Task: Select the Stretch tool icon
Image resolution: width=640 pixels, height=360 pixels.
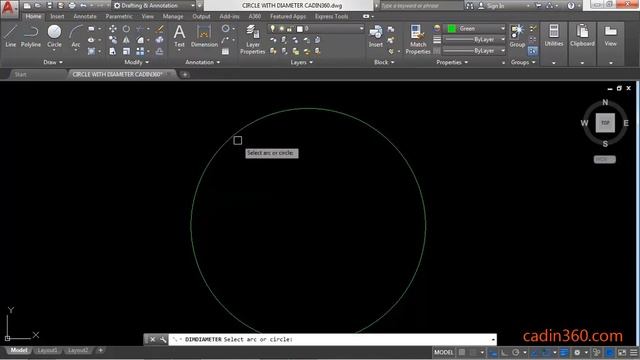Action: click(113, 51)
